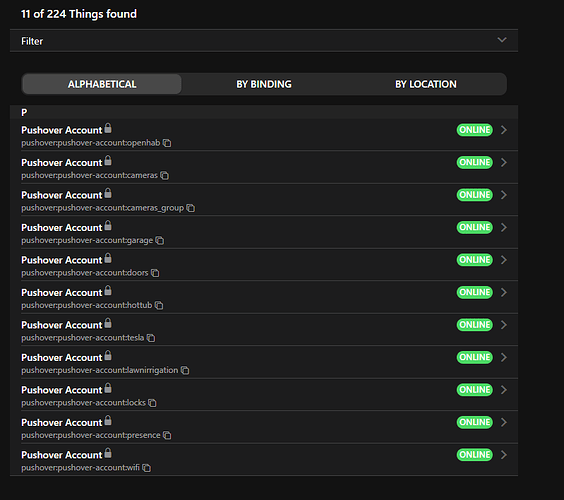Switch to By Location tab
The height and width of the screenshot is (500, 564).
[426, 84]
